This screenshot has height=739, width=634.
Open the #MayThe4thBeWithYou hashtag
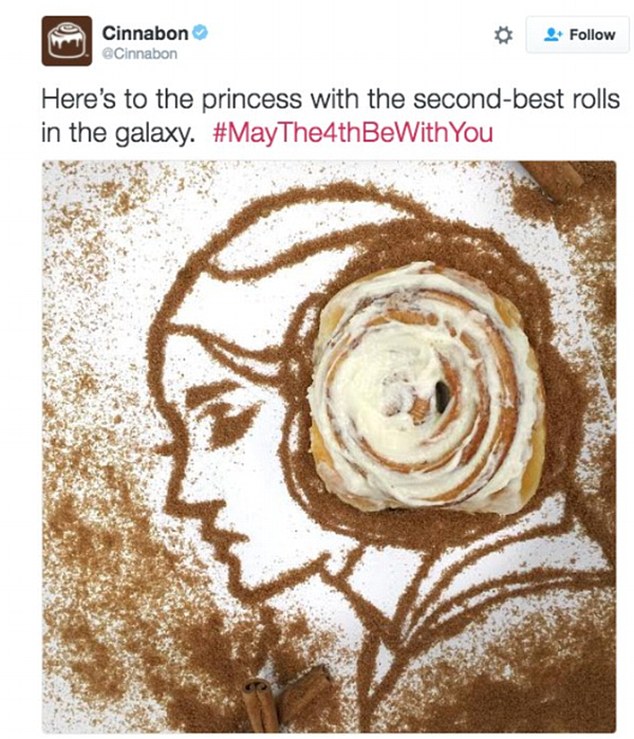point(353,132)
